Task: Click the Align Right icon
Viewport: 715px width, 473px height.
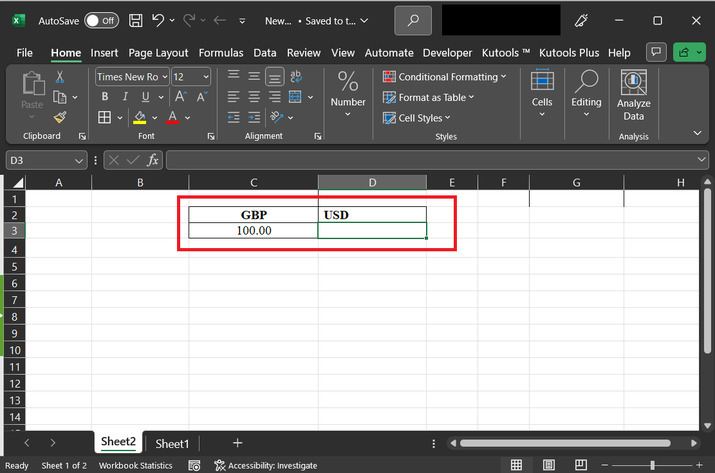Action: [x=275, y=97]
